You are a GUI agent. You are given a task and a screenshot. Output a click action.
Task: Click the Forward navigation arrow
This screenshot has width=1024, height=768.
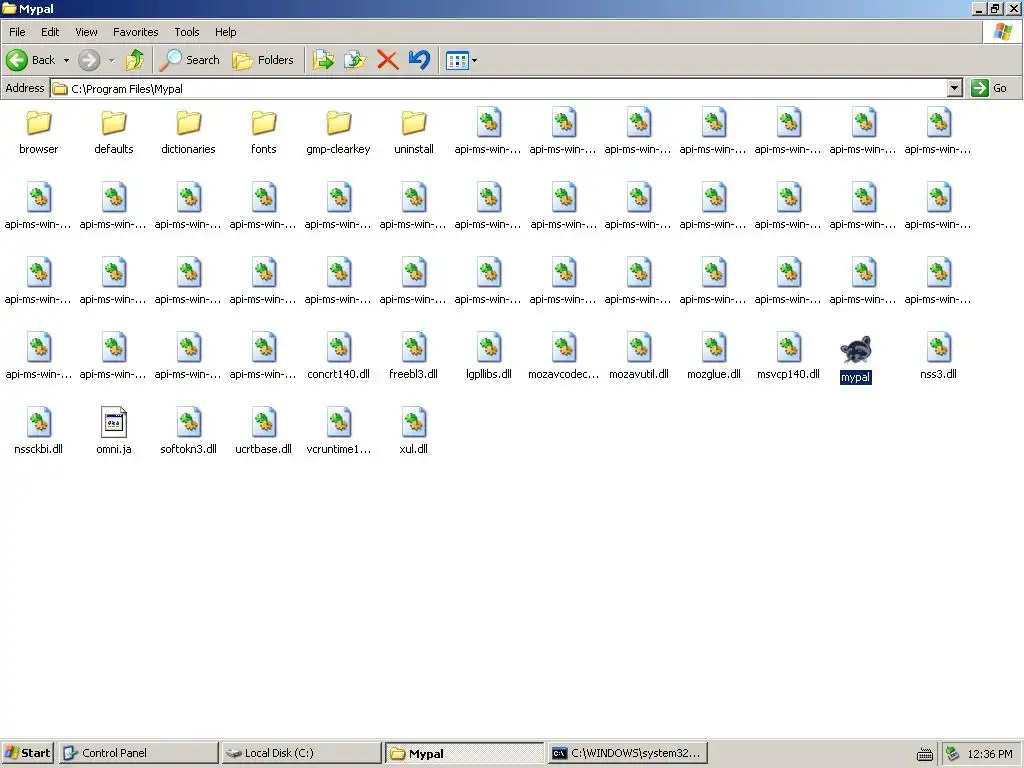89,60
